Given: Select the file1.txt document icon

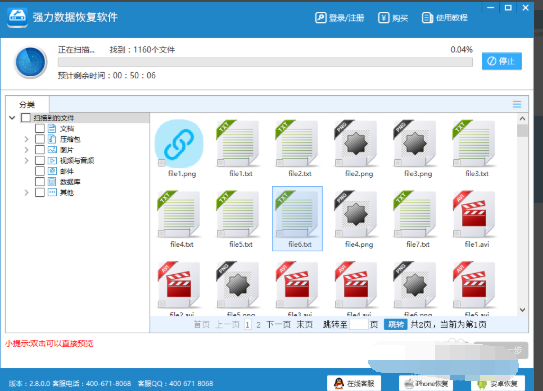Looking at the screenshot, I should tap(238, 143).
